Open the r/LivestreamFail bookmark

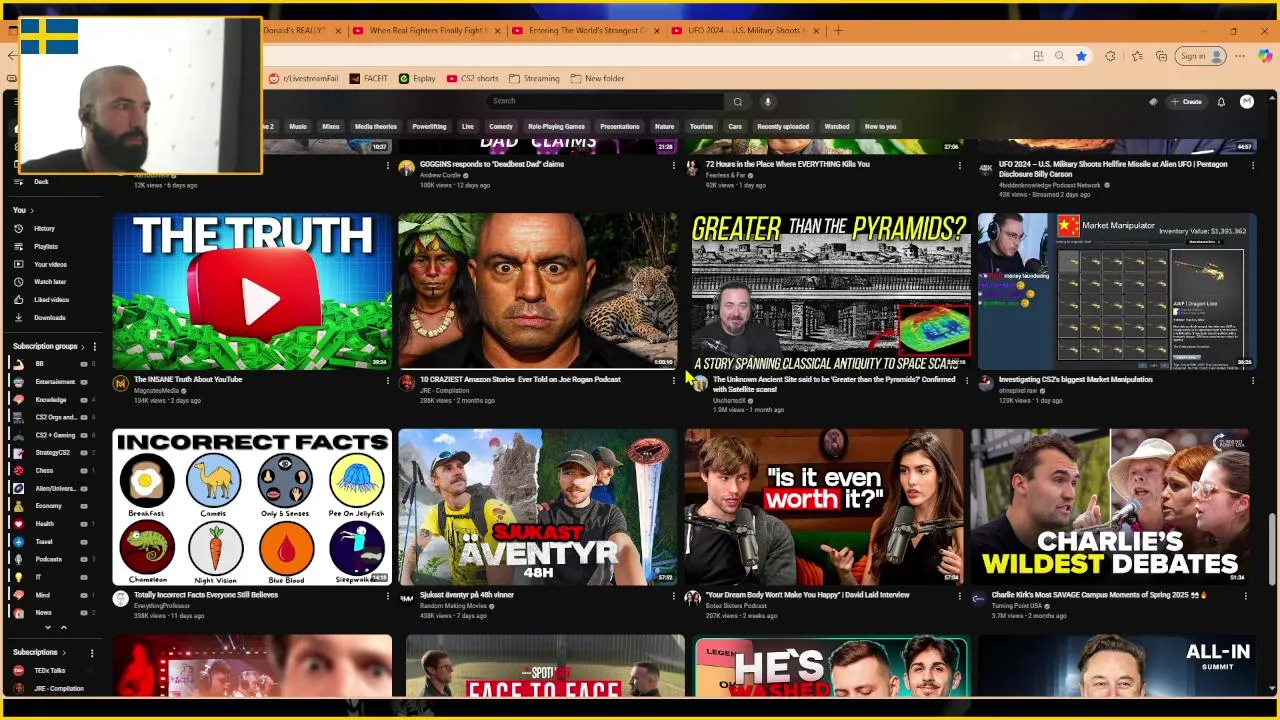[303, 78]
